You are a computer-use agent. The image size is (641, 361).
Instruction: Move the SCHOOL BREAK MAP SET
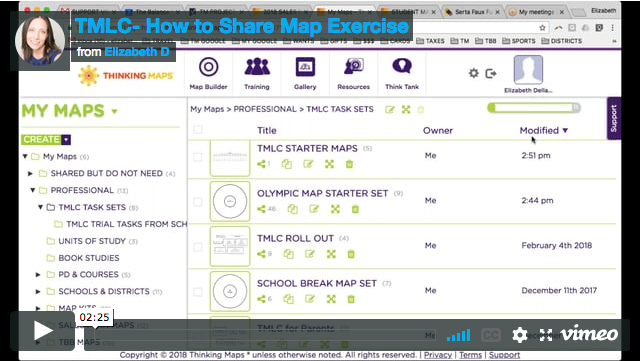pyautogui.click(x=331, y=299)
